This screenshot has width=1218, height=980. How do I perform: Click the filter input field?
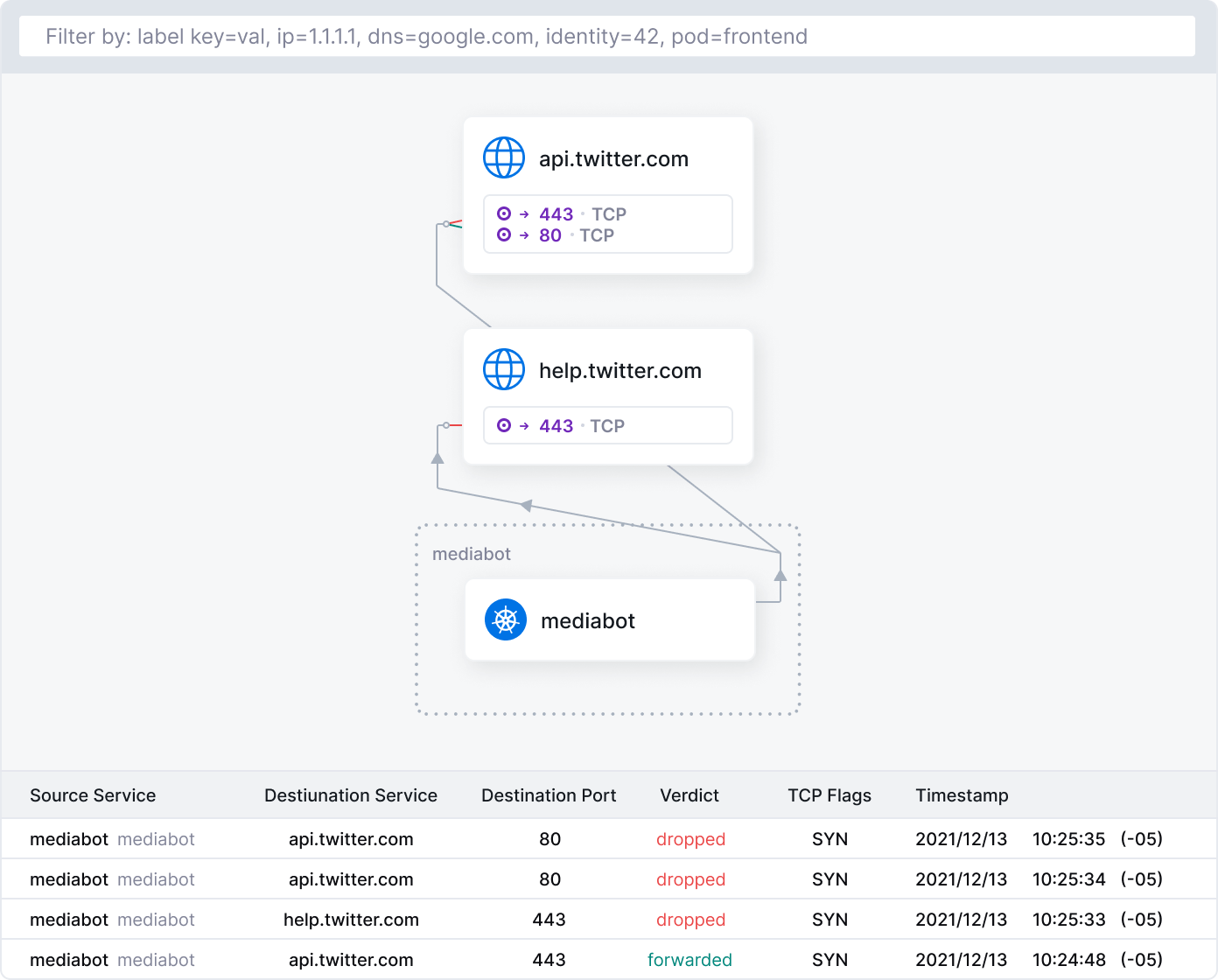pos(607,37)
